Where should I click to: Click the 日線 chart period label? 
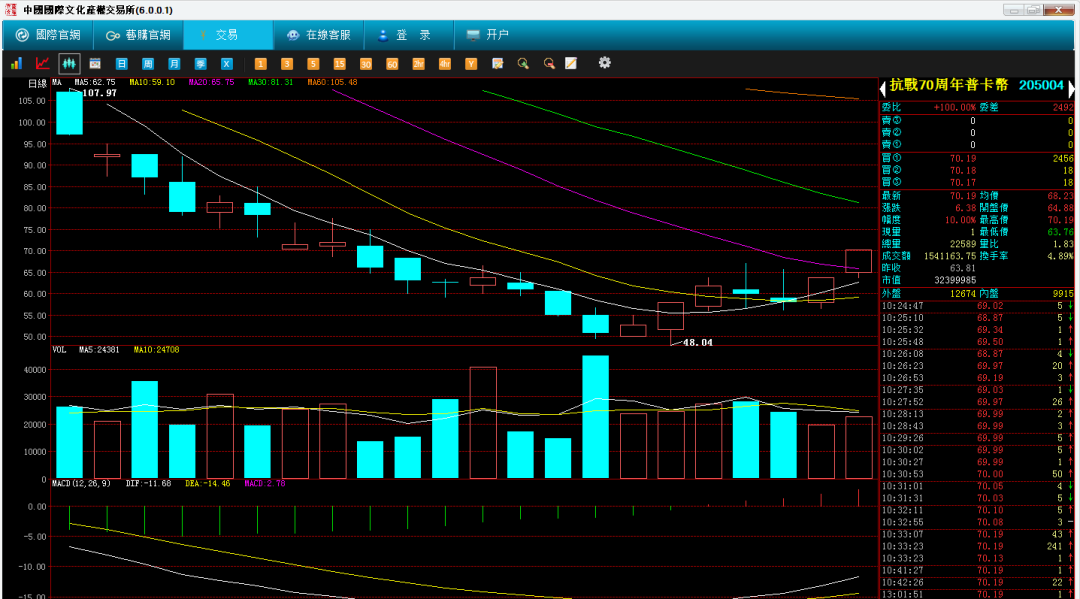pos(37,83)
